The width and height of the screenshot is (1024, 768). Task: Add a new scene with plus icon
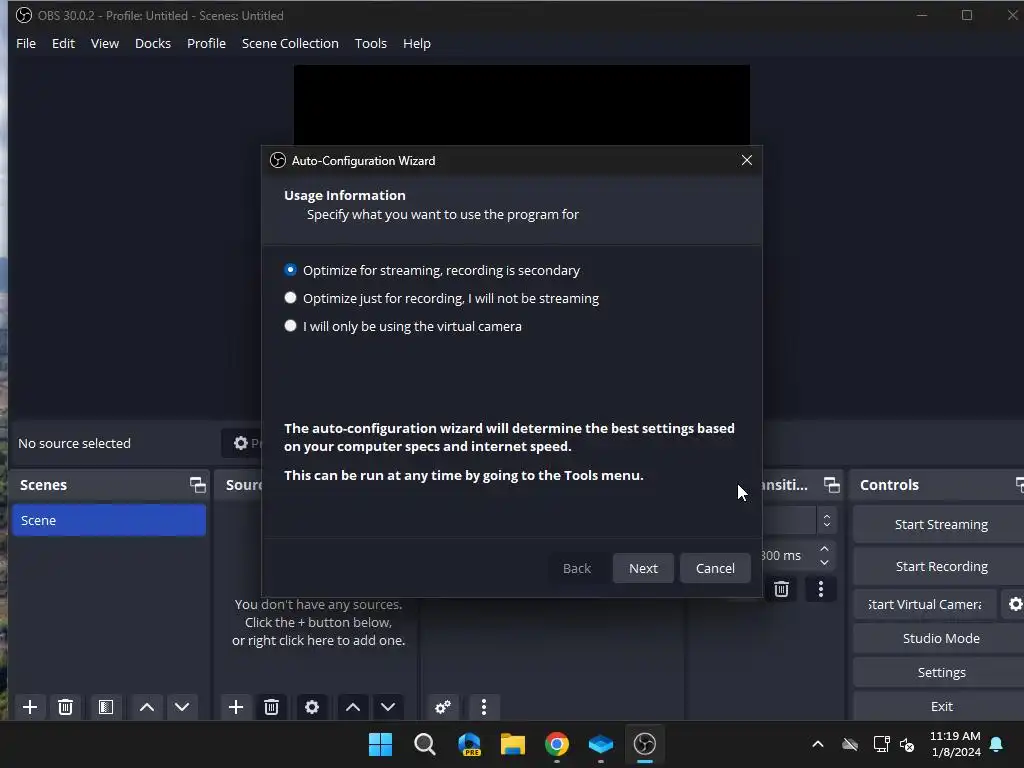pos(29,707)
